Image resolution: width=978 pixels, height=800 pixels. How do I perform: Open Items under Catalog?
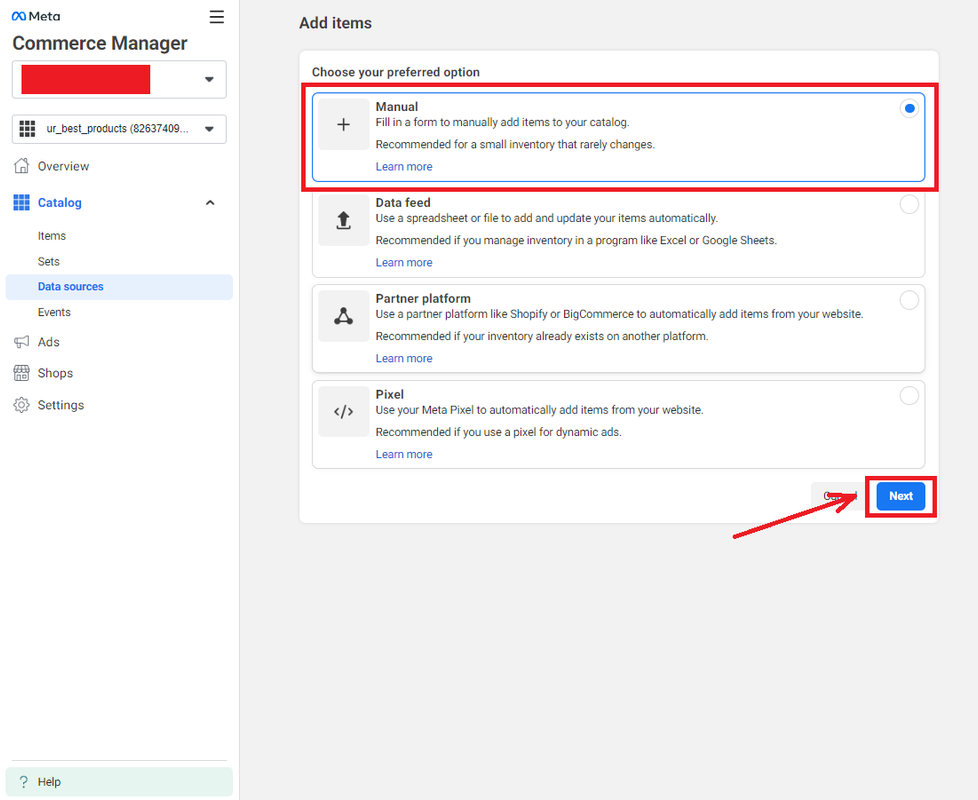coord(52,236)
